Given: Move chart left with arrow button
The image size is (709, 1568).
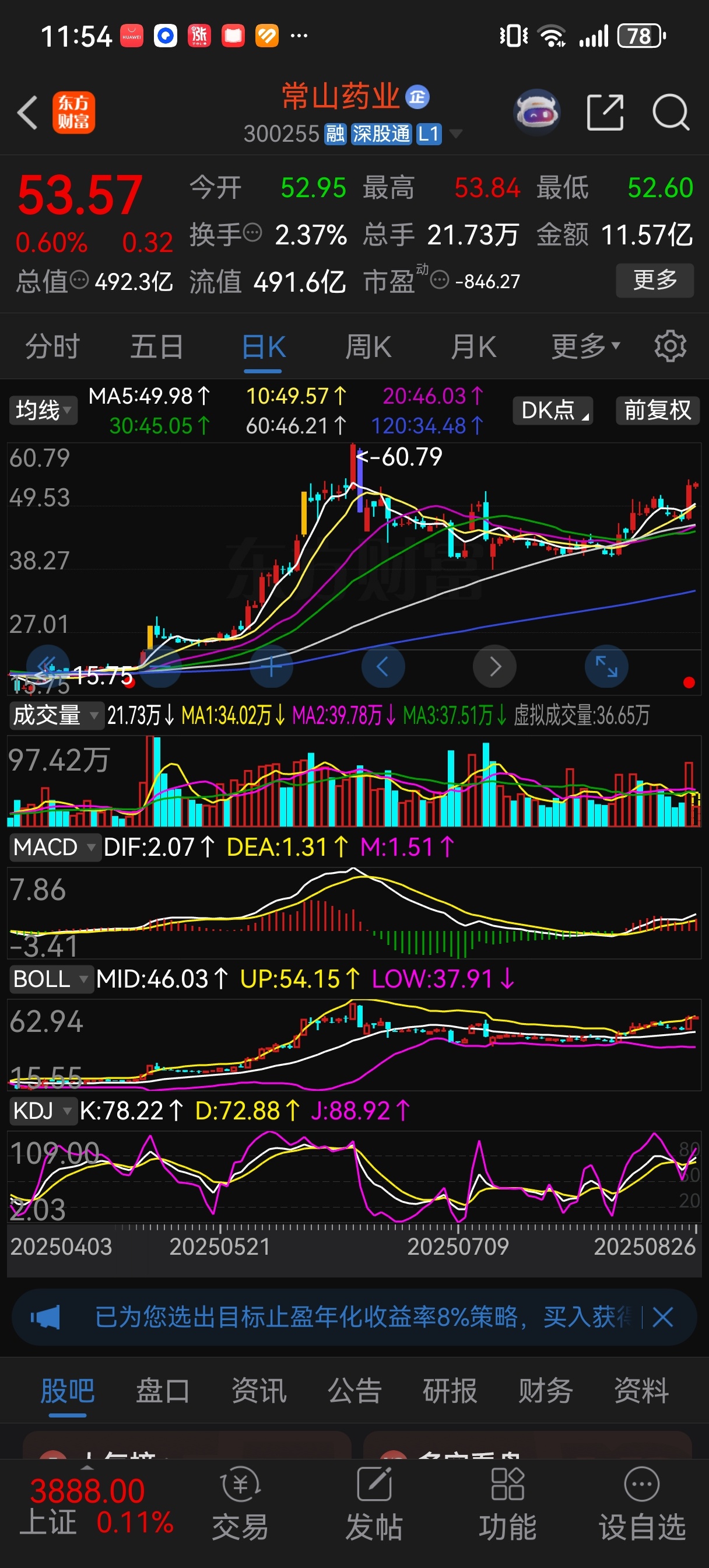Looking at the screenshot, I should click(383, 667).
